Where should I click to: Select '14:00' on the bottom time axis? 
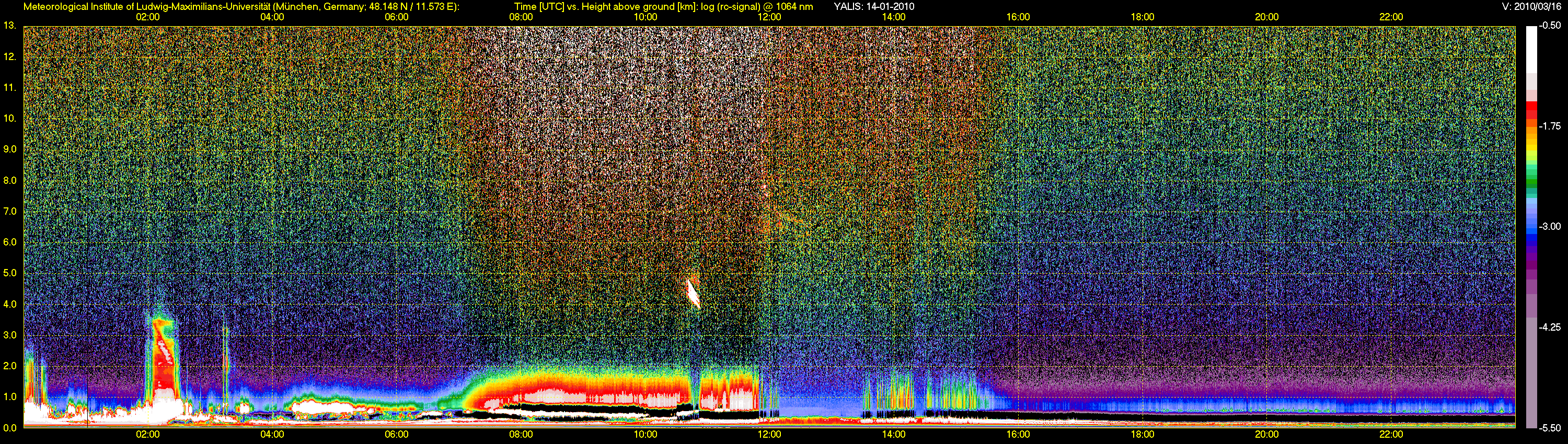[x=894, y=434]
